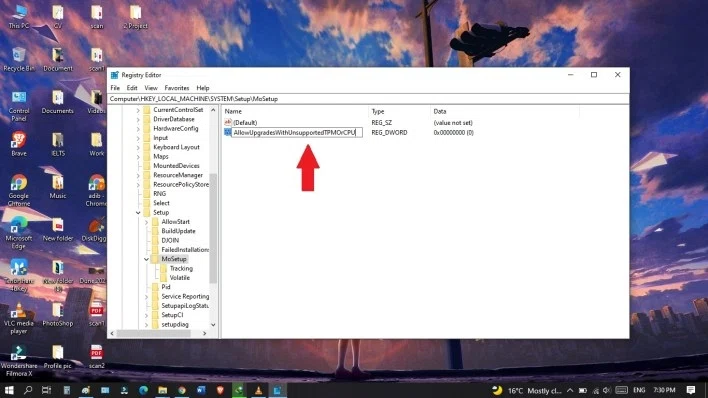Screen dimensions: 708x398
Task: Click the volume tray icon
Action: 606,390
